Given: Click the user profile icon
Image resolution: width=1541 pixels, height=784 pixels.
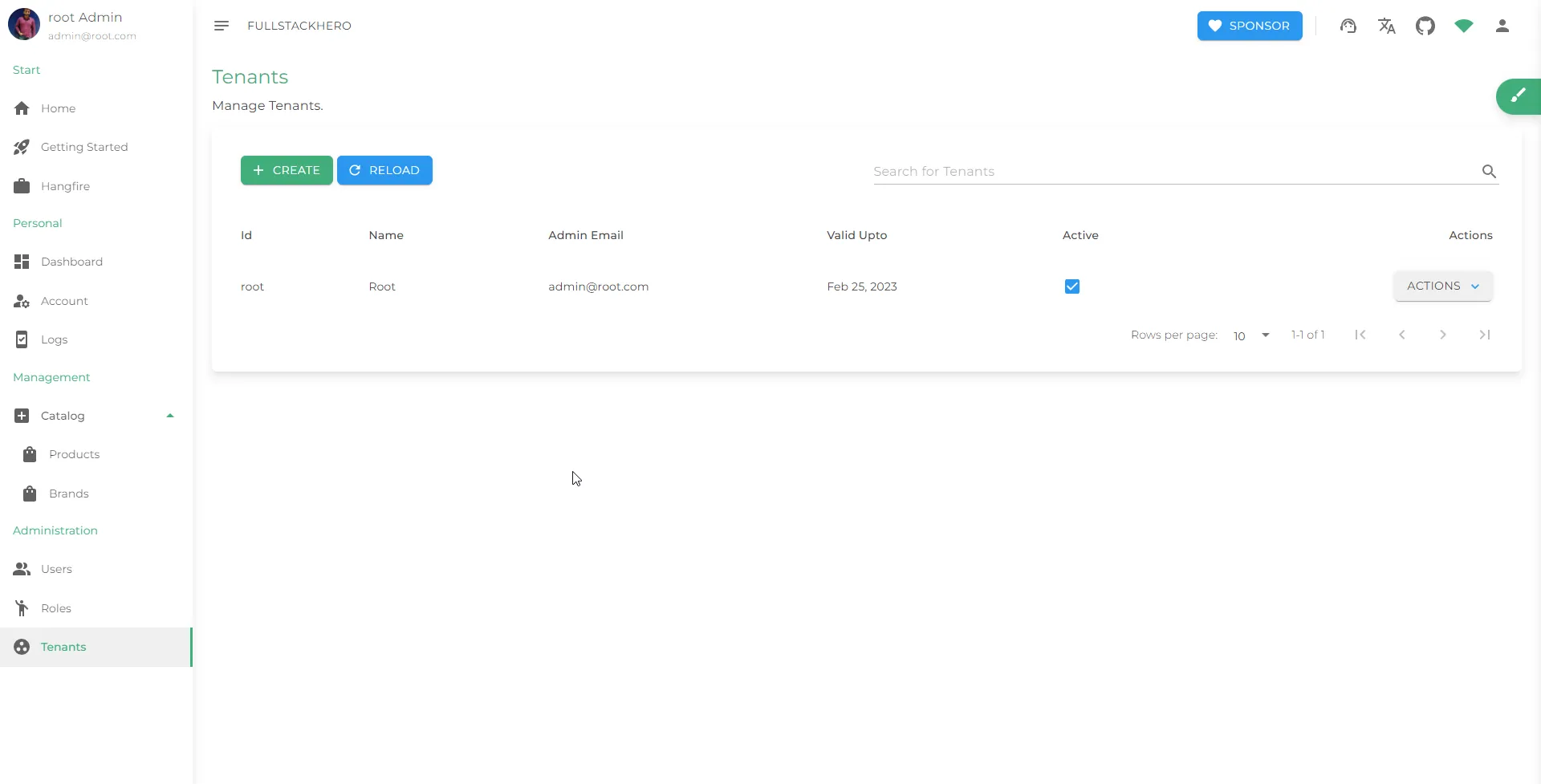Looking at the screenshot, I should (1502, 26).
